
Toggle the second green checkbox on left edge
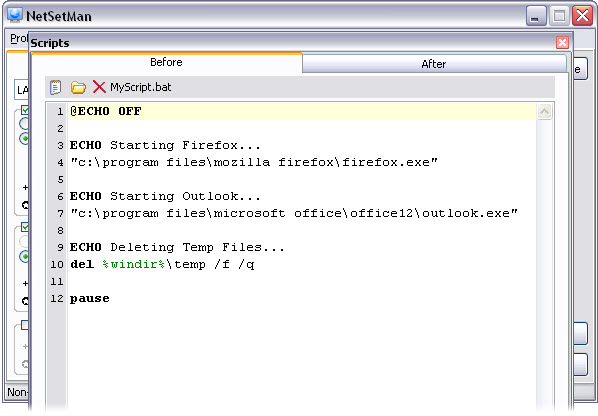point(25,227)
